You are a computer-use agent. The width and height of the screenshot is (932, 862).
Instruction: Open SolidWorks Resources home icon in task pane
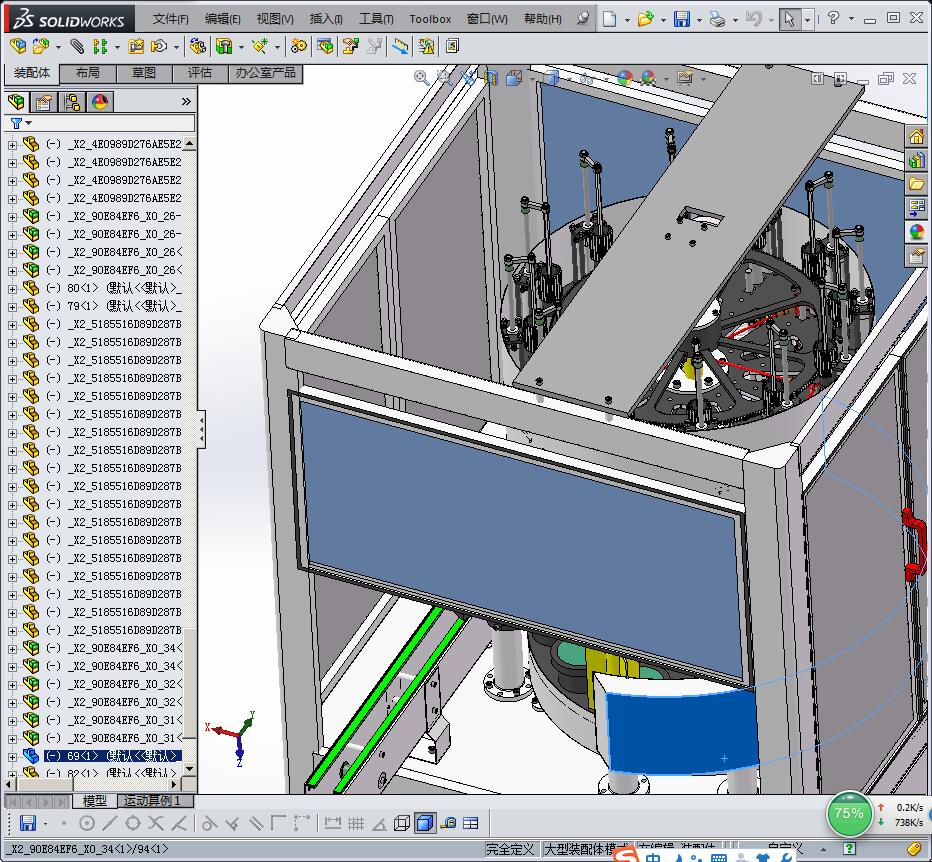pos(917,137)
